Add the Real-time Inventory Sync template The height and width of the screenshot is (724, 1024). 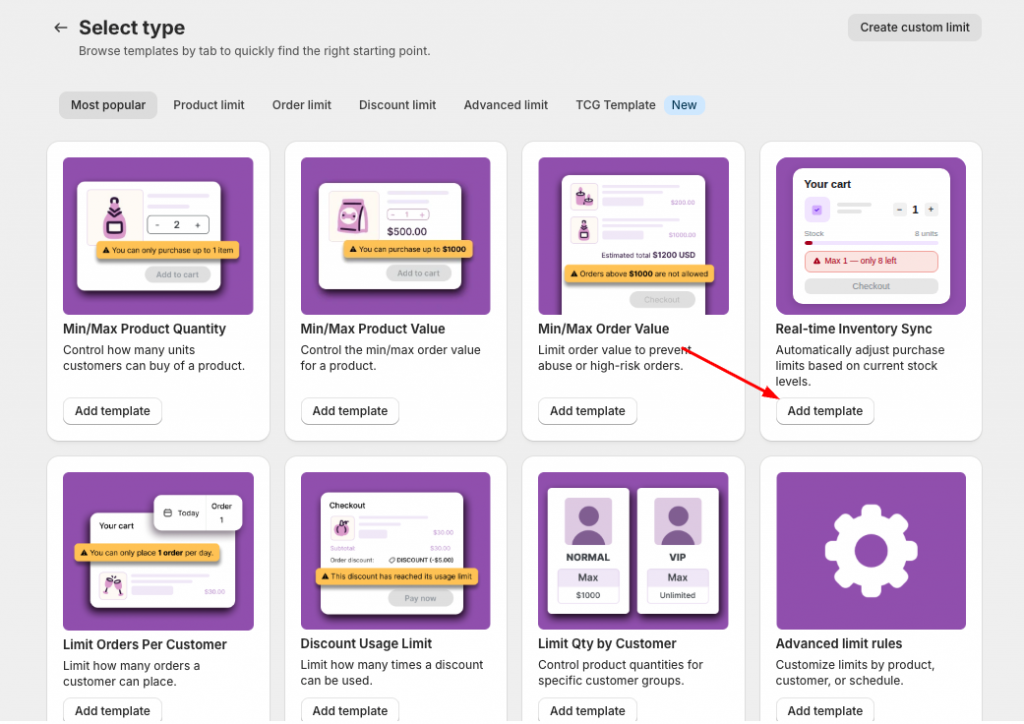click(825, 411)
